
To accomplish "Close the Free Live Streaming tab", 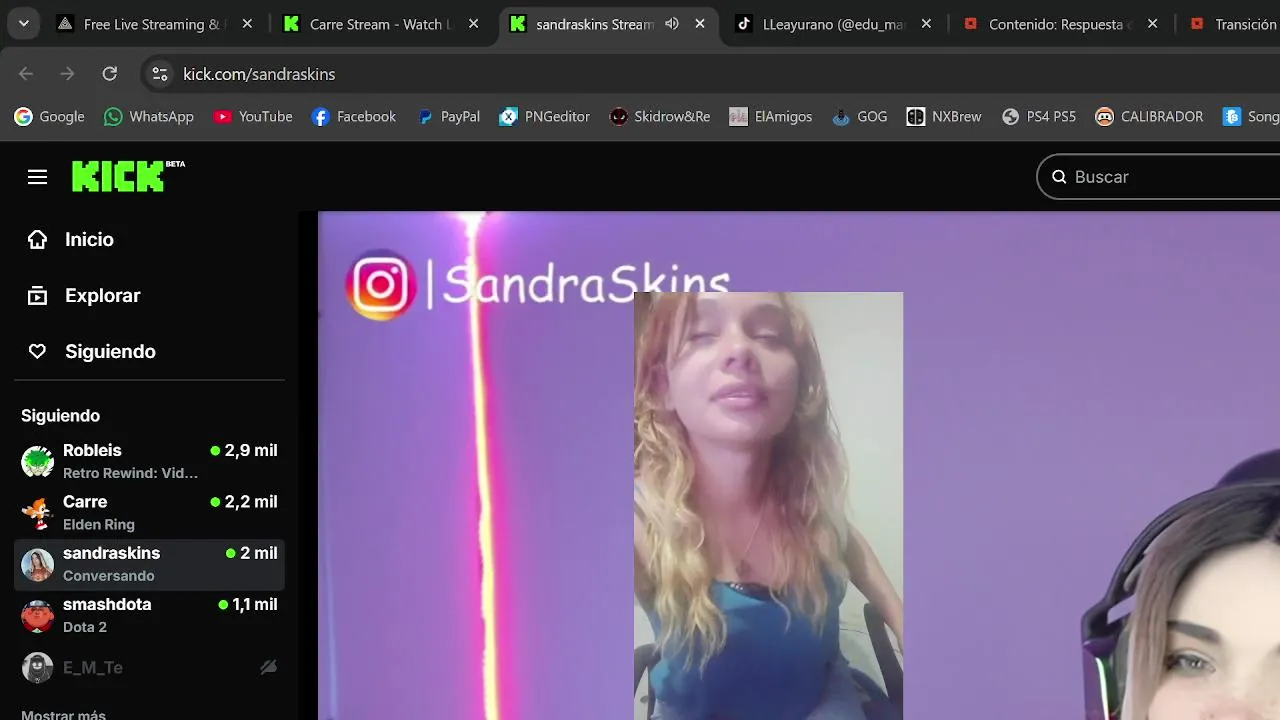I will coord(247,24).
